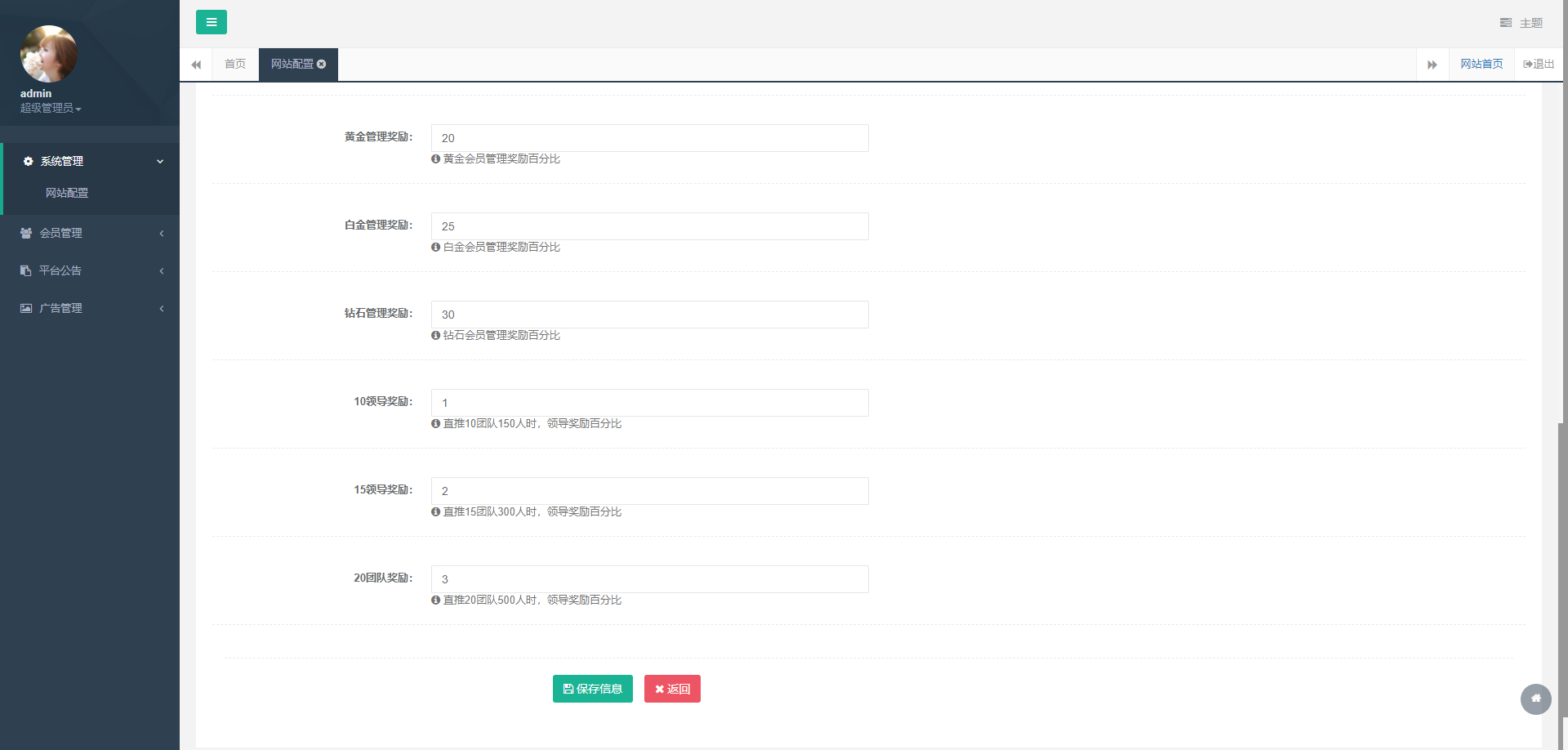Click the green hamburger menu toggle
1568x750 pixels.
click(211, 22)
